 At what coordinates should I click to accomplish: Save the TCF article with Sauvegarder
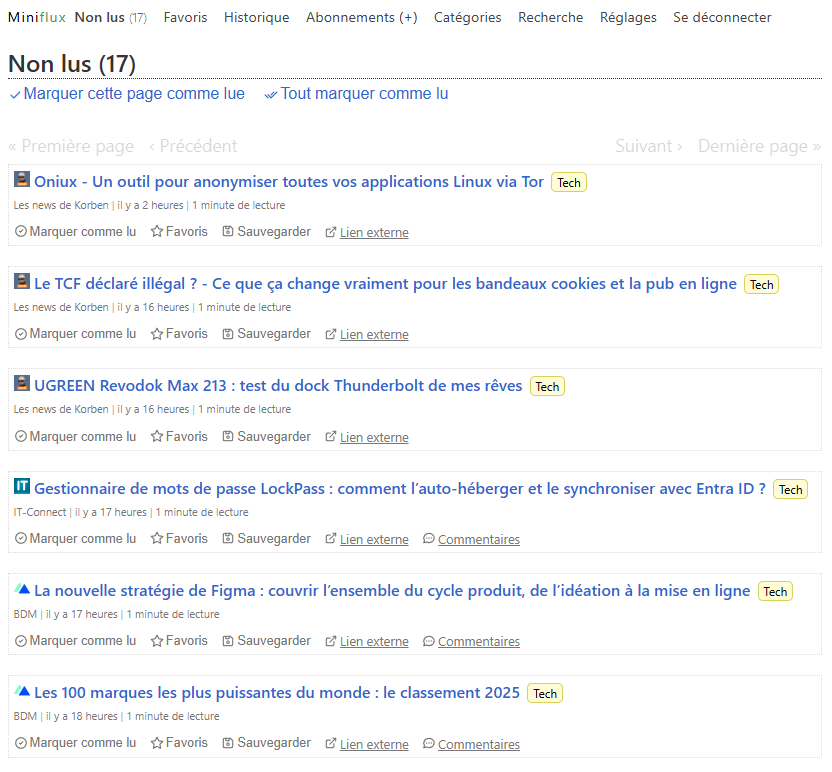(x=266, y=334)
